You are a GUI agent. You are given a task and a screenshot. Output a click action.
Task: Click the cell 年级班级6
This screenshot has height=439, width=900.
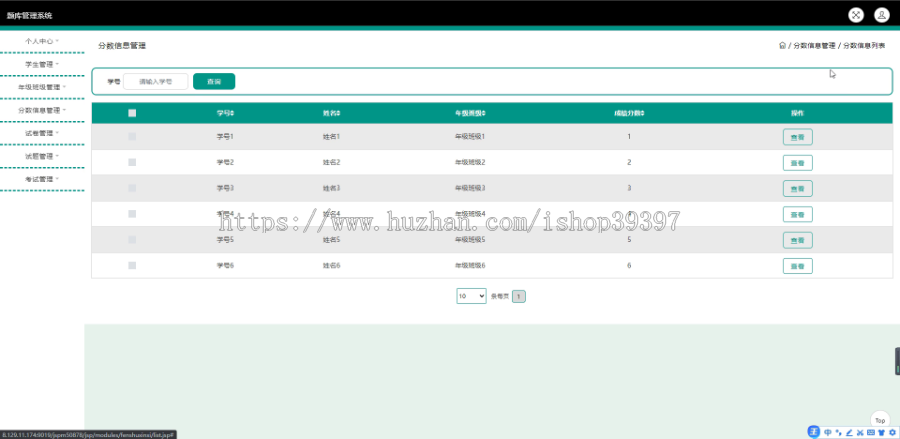click(470, 266)
